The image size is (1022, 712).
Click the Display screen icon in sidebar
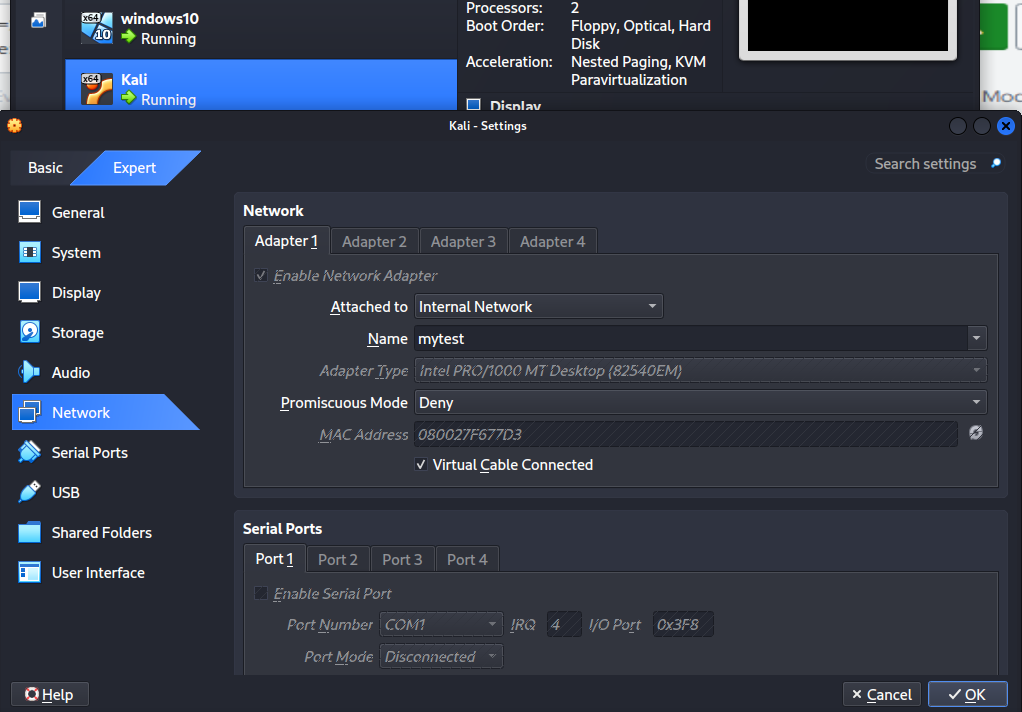click(29, 292)
